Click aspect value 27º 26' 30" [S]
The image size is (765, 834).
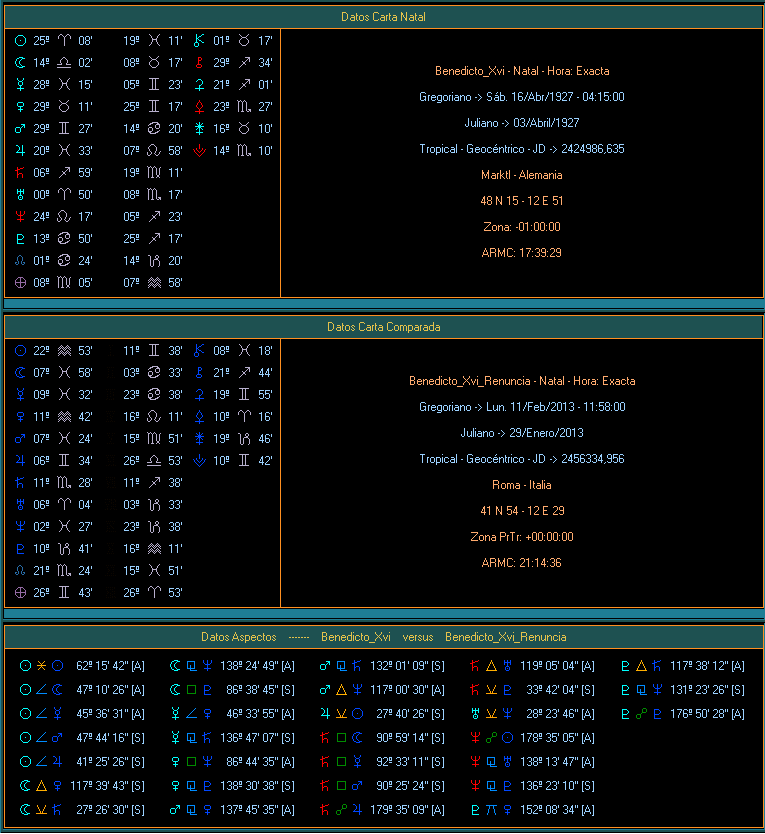[x=110, y=810]
